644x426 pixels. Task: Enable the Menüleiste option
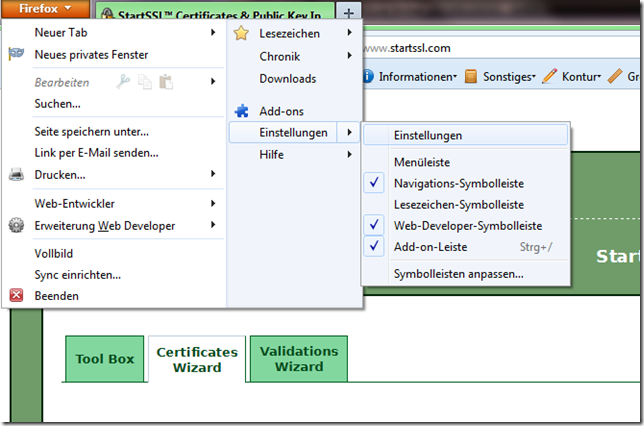click(x=465, y=162)
